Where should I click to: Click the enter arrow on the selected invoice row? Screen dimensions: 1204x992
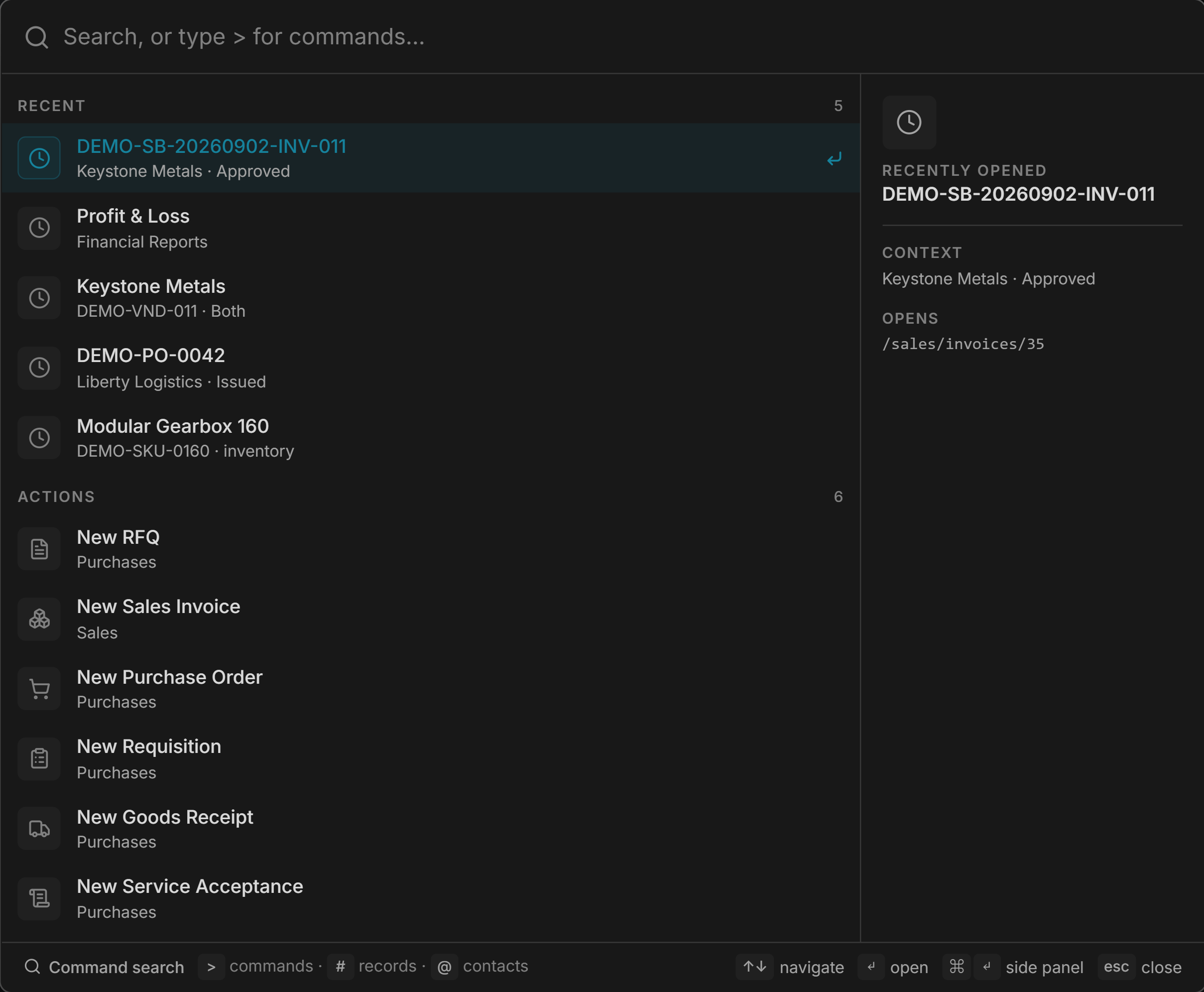coord(835,158)
